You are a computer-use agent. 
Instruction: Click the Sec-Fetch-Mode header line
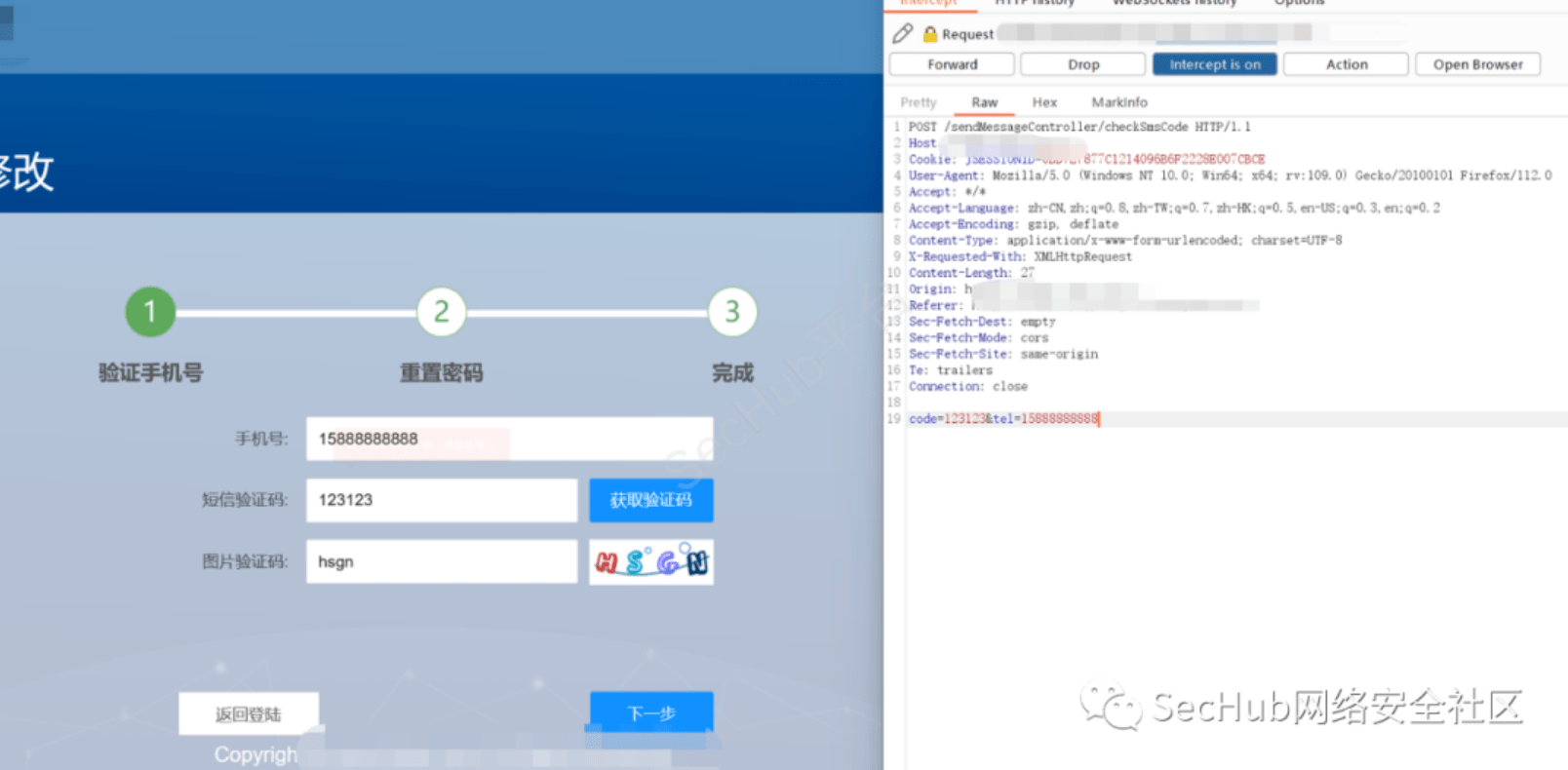click(x=978, y=337)
